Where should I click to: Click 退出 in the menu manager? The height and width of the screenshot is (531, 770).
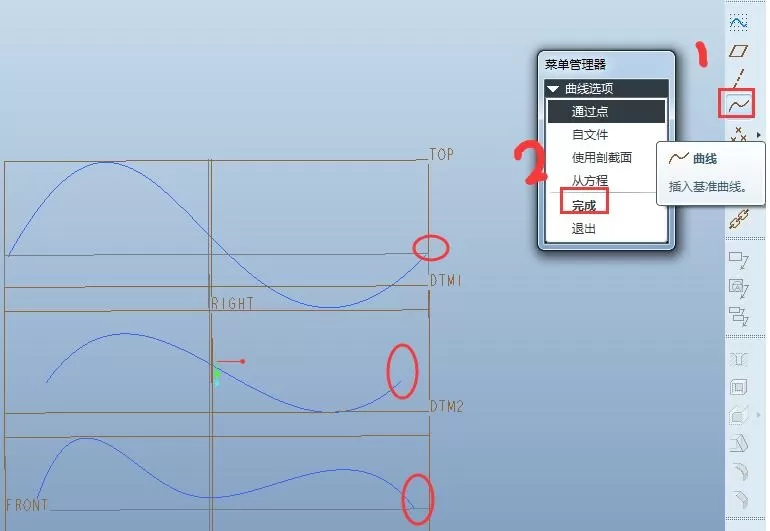tap(584, 228)
